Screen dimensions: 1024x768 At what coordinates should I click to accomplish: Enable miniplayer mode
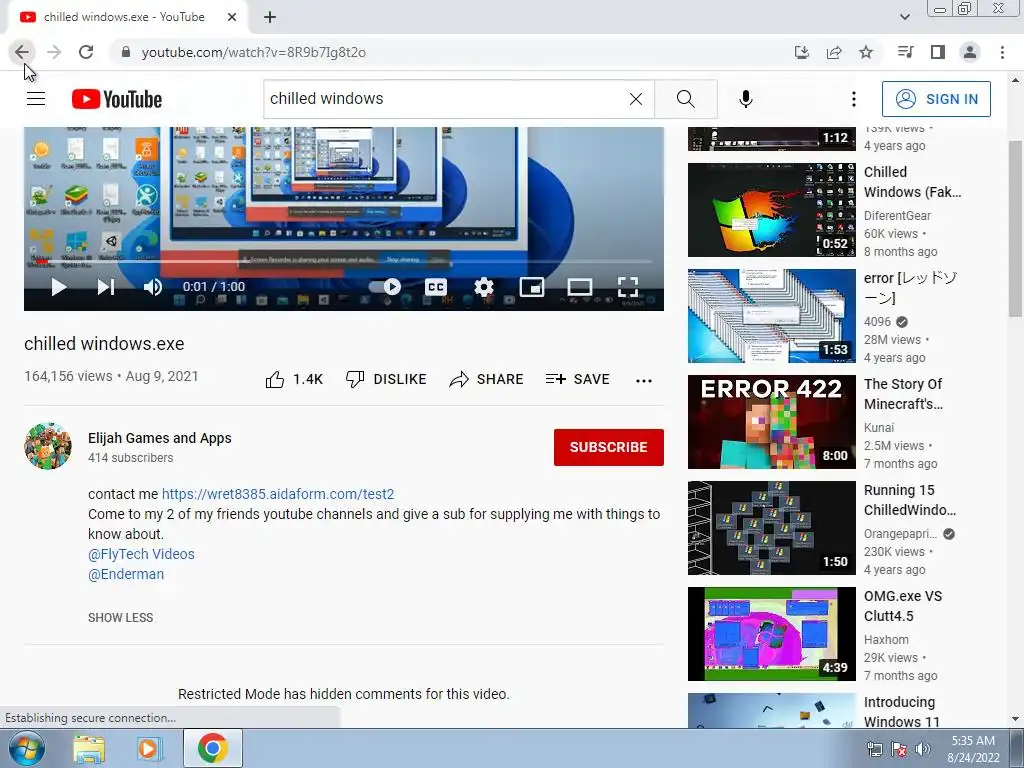click(532, 287)
